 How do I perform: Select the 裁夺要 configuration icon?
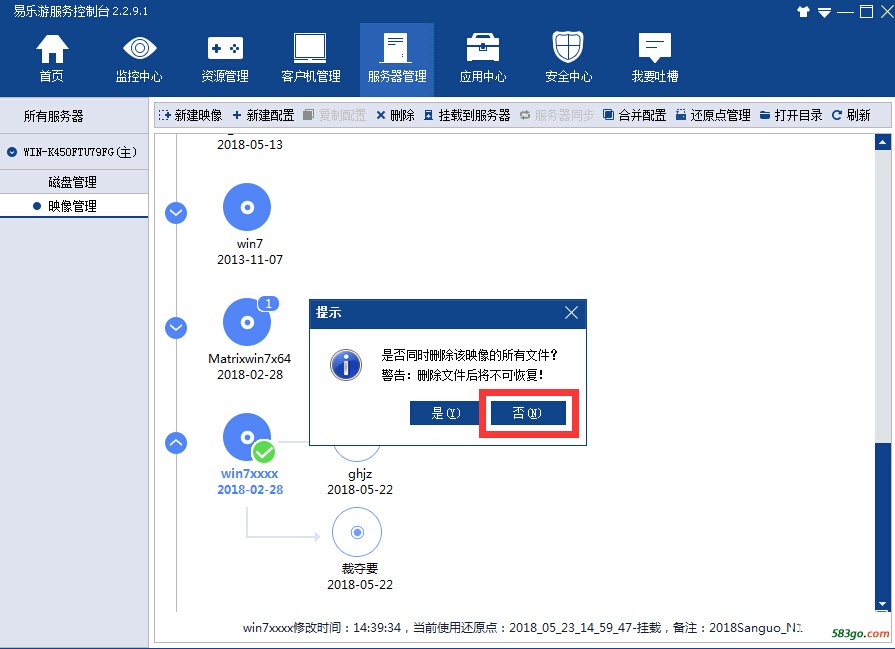(x=357, y=533)
